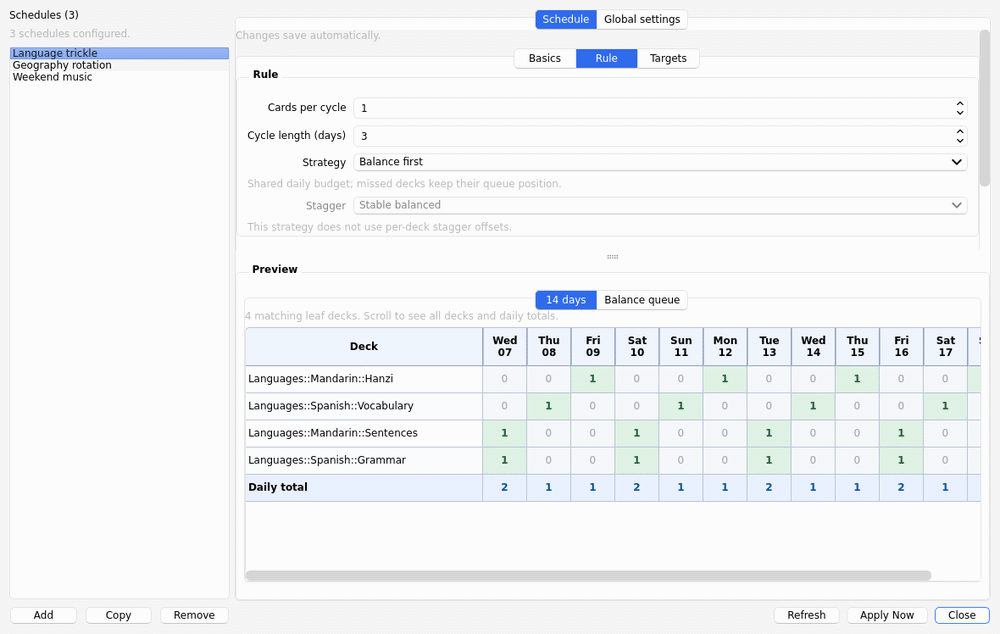The height and width of the screenshot is (634, 1000).
Task: Click the Sat 10 column header
Action: 636,346
